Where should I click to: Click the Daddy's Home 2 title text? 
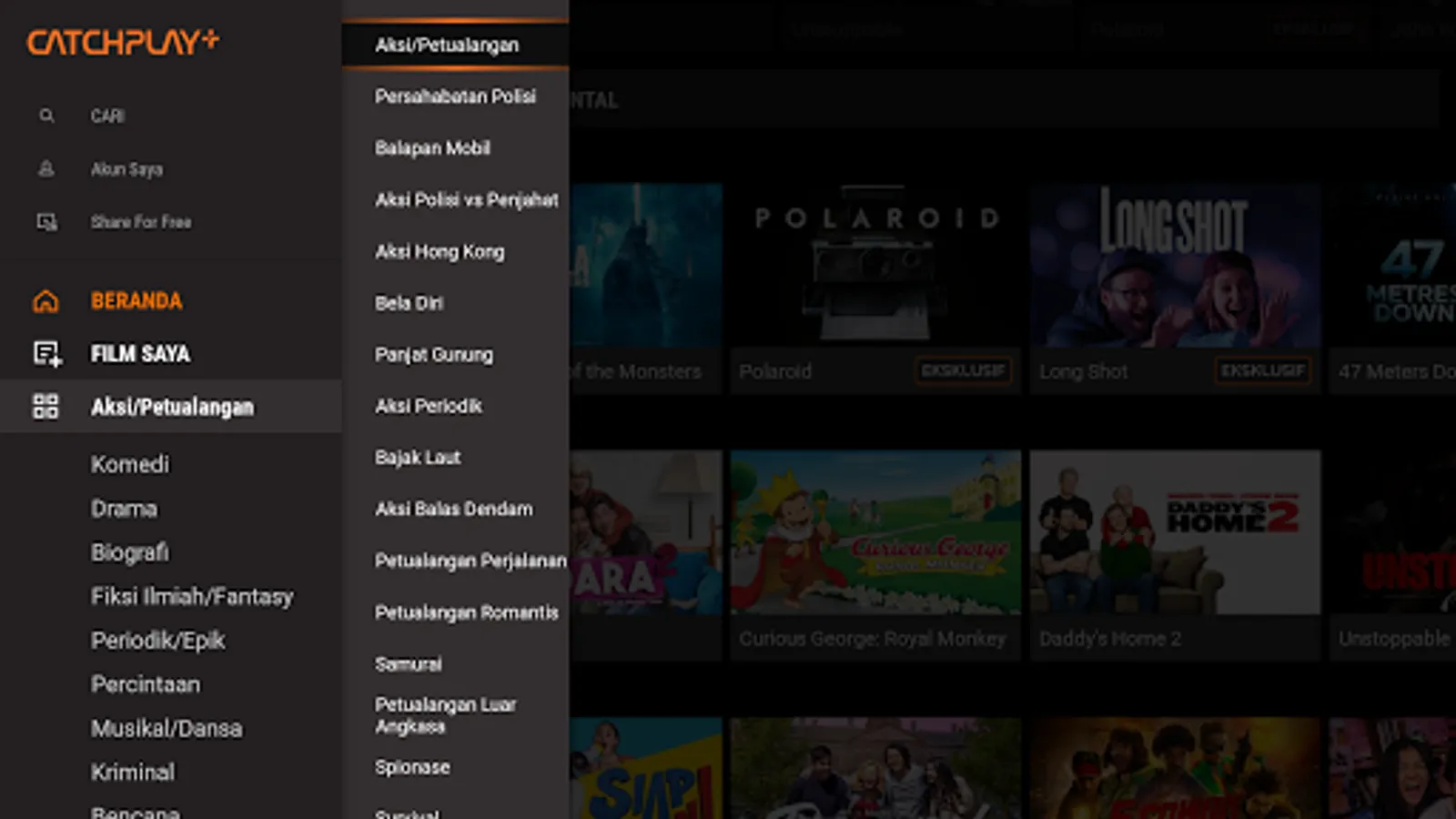1110,639
